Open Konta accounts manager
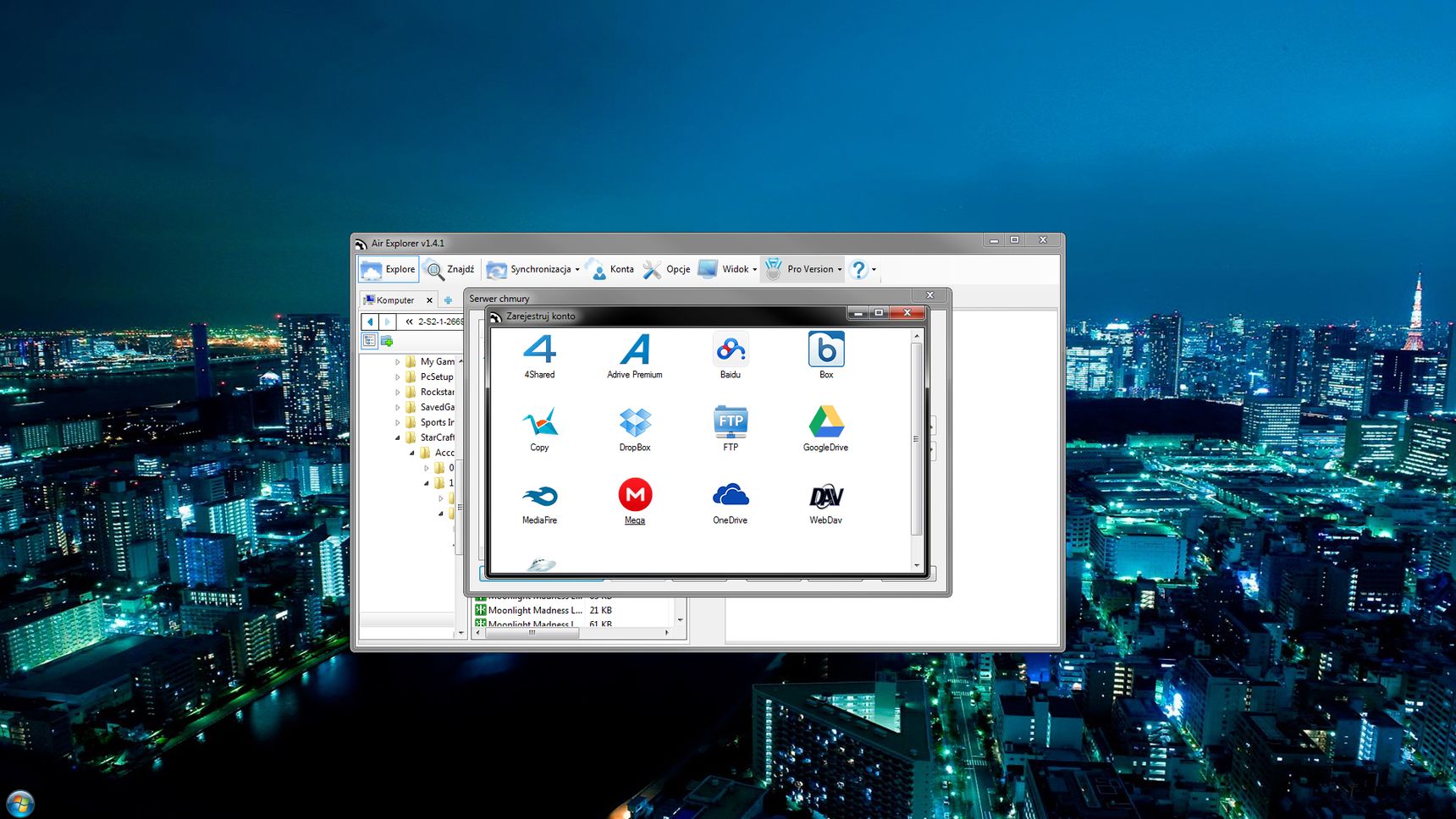The height and width of the screenshot is (819, 1456). [x=610, y=269]
